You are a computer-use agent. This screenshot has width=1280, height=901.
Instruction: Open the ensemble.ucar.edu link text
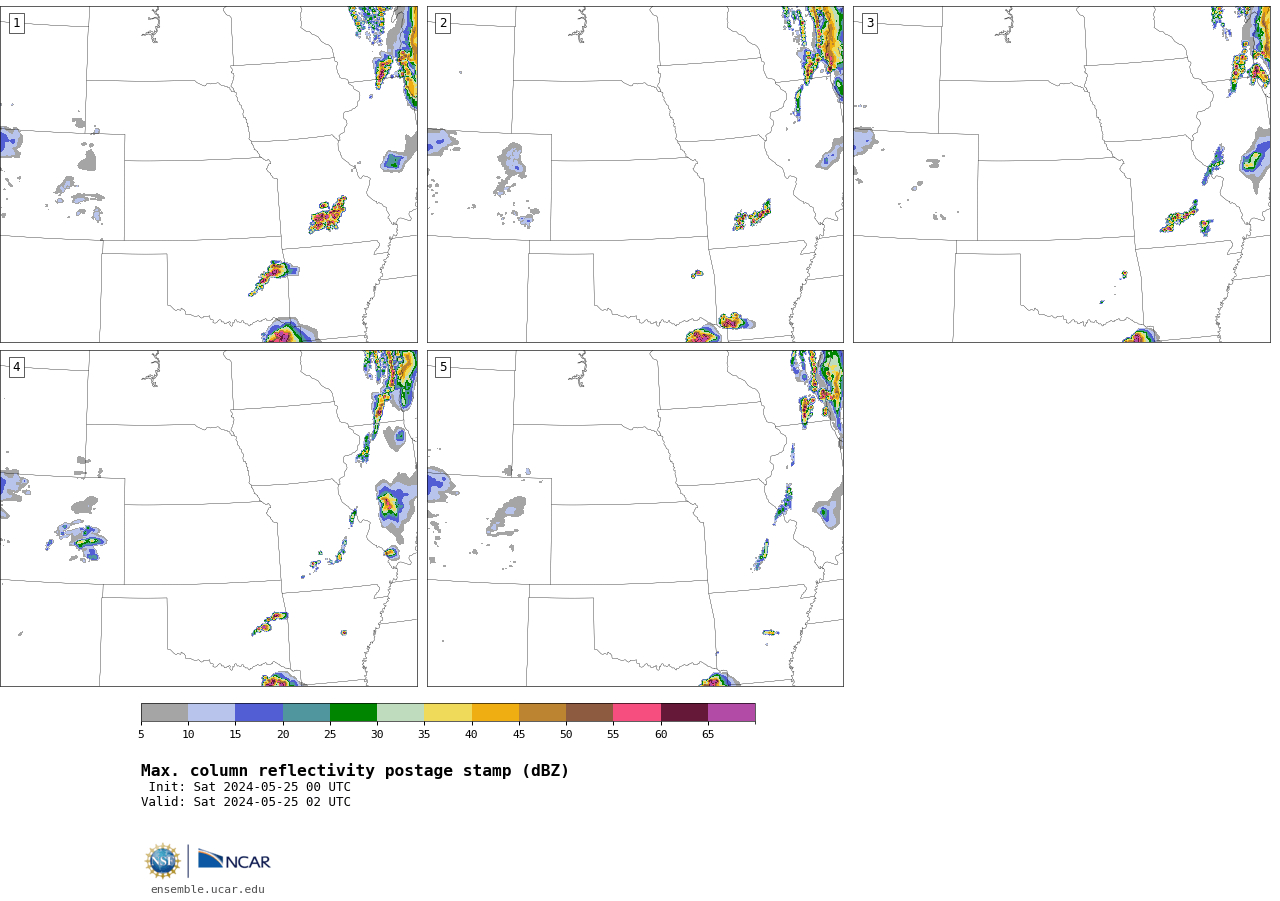tap(208, 889)
